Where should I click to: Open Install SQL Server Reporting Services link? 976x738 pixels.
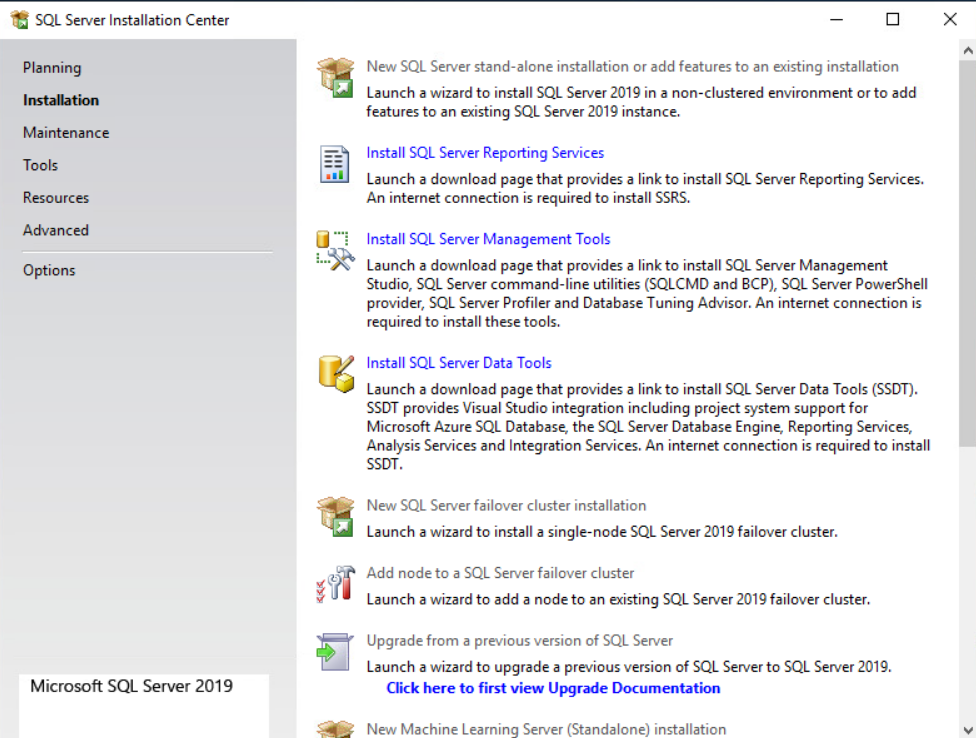(x=486, y=152)
